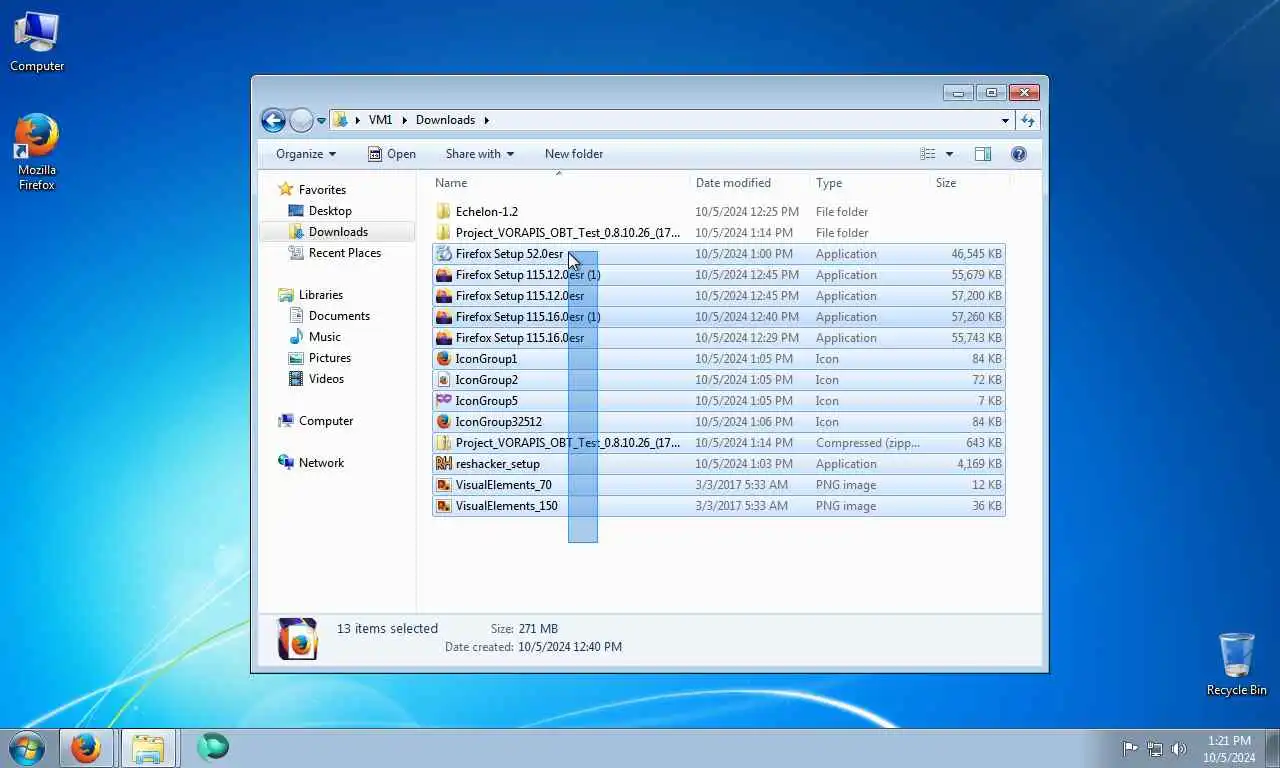1280x768 pixels.
Task: Open the recent pages dropdown arrow
Action: 321,121
